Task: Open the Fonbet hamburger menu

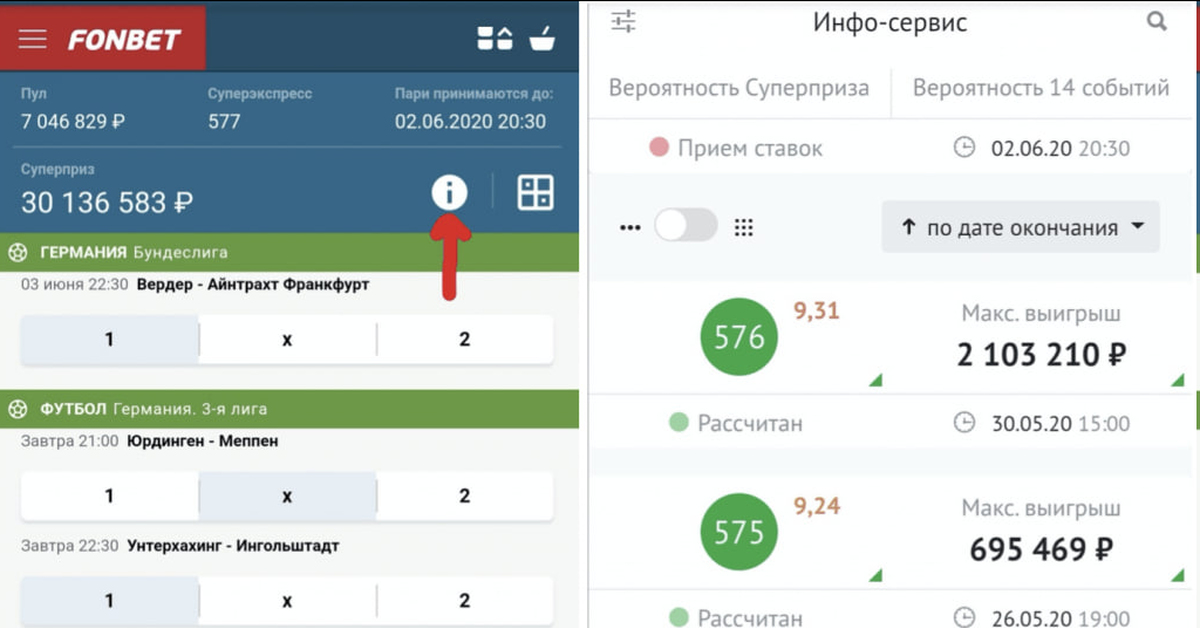Action: coord(33,39)
